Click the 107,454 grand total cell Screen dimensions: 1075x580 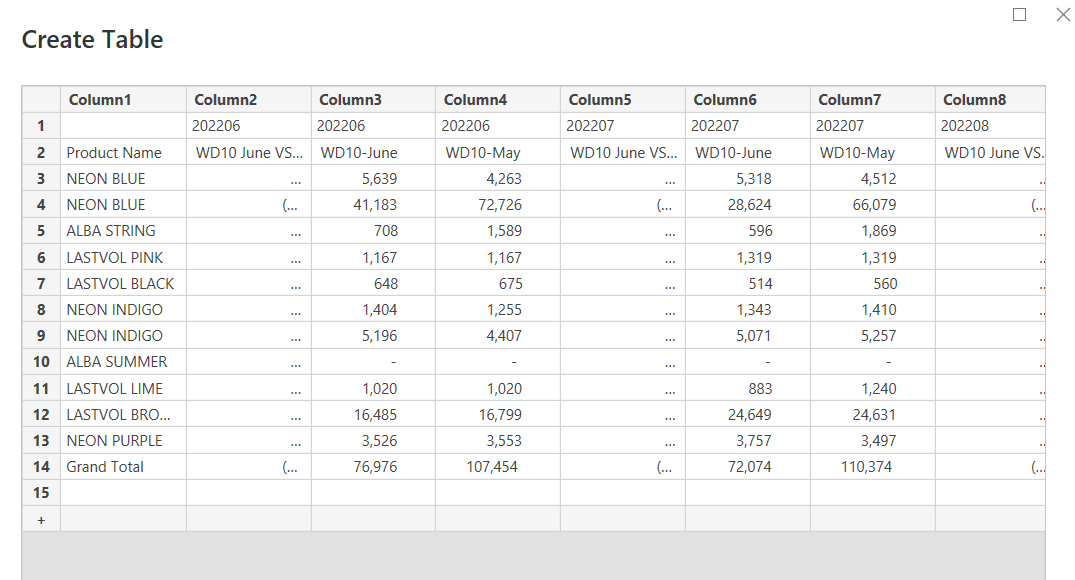[x=498, y=467]
